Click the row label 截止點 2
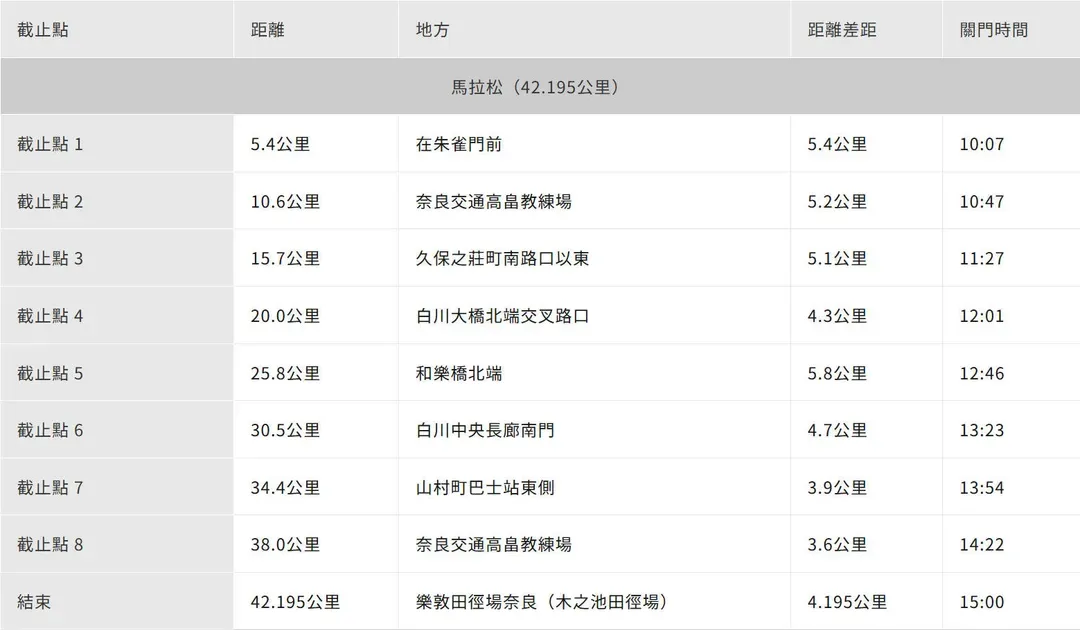Viewport: 1080px width, 630px height. pos(50,201)
